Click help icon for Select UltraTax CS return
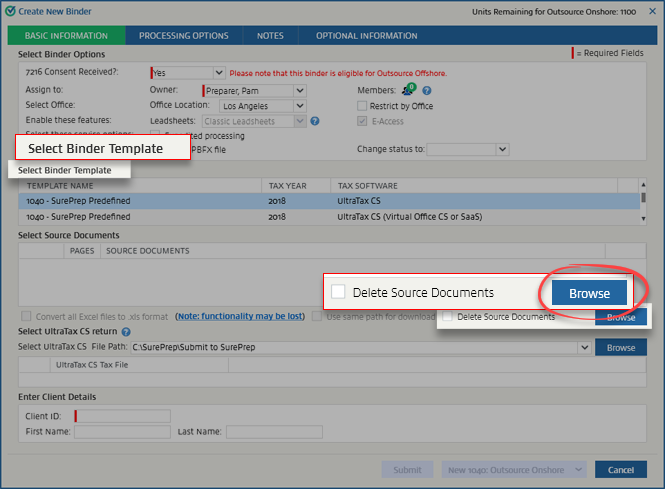Viewport: 665px width, 489px height. coord(126,331)
